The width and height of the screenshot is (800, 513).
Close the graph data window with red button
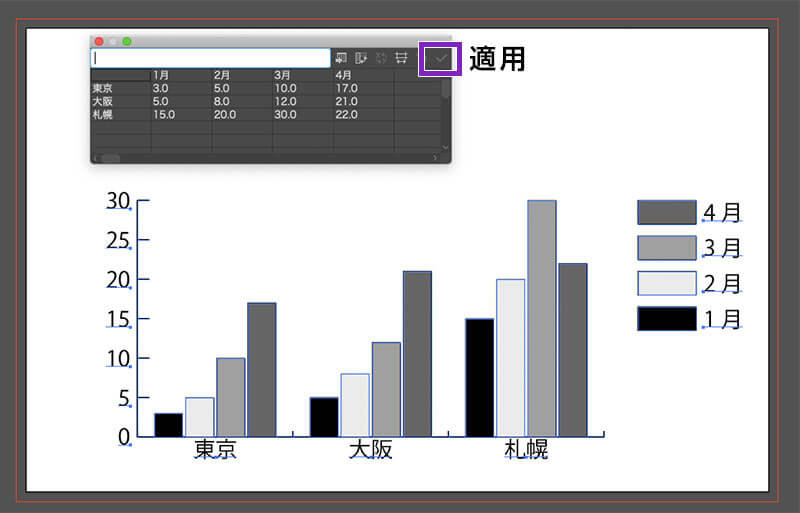(99, 41)
